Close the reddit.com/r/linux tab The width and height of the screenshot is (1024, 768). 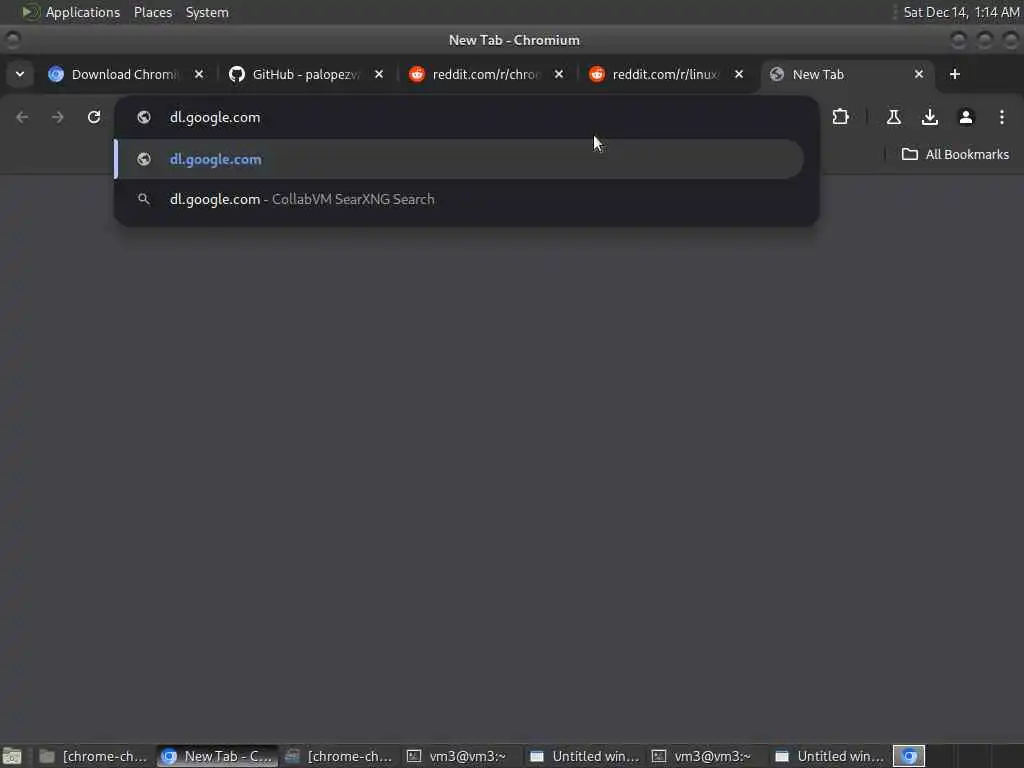(x=739, y=74)
